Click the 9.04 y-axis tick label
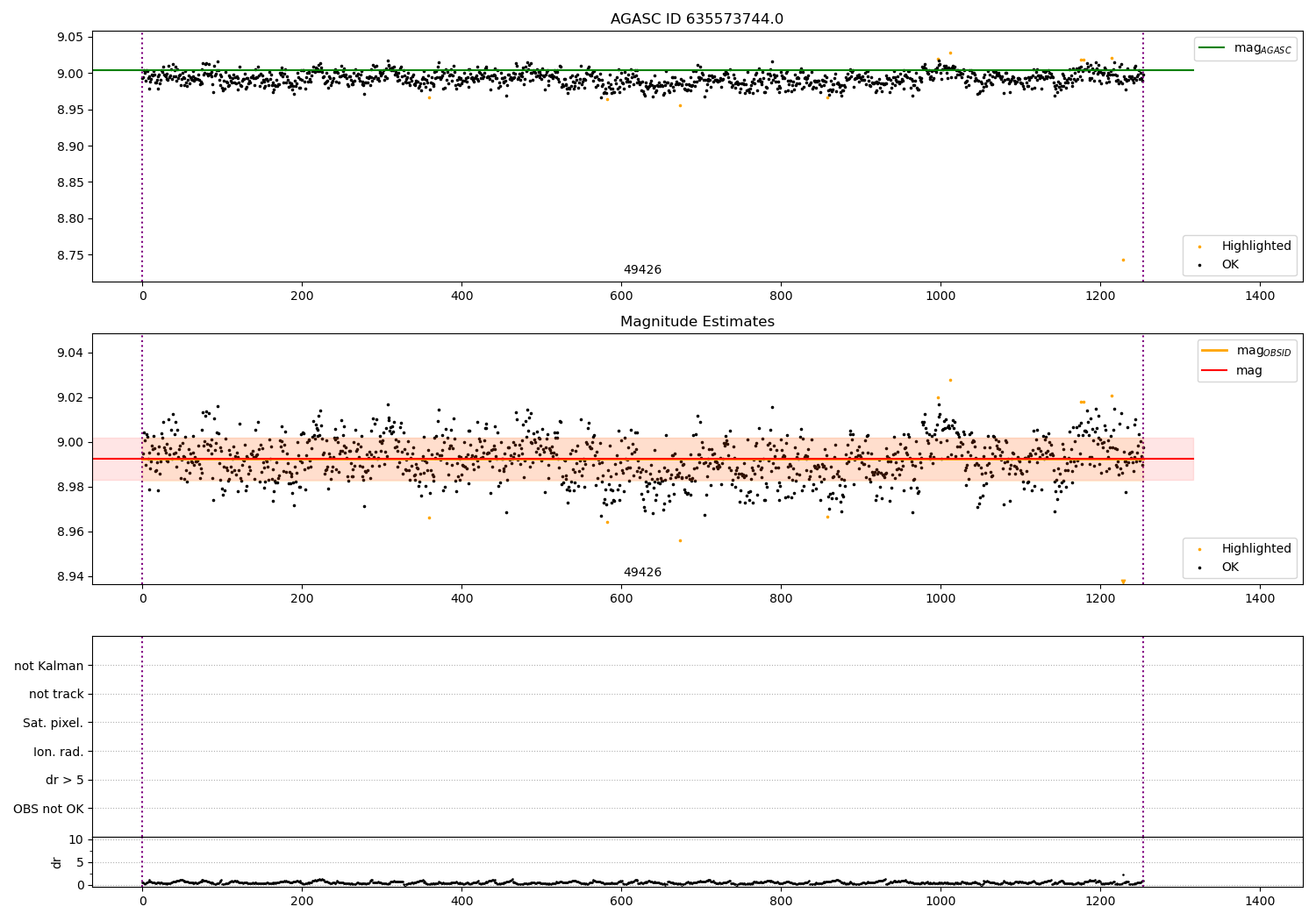Image resolution: width=1316 pixels, height=921 pixels. click(70, 353)
